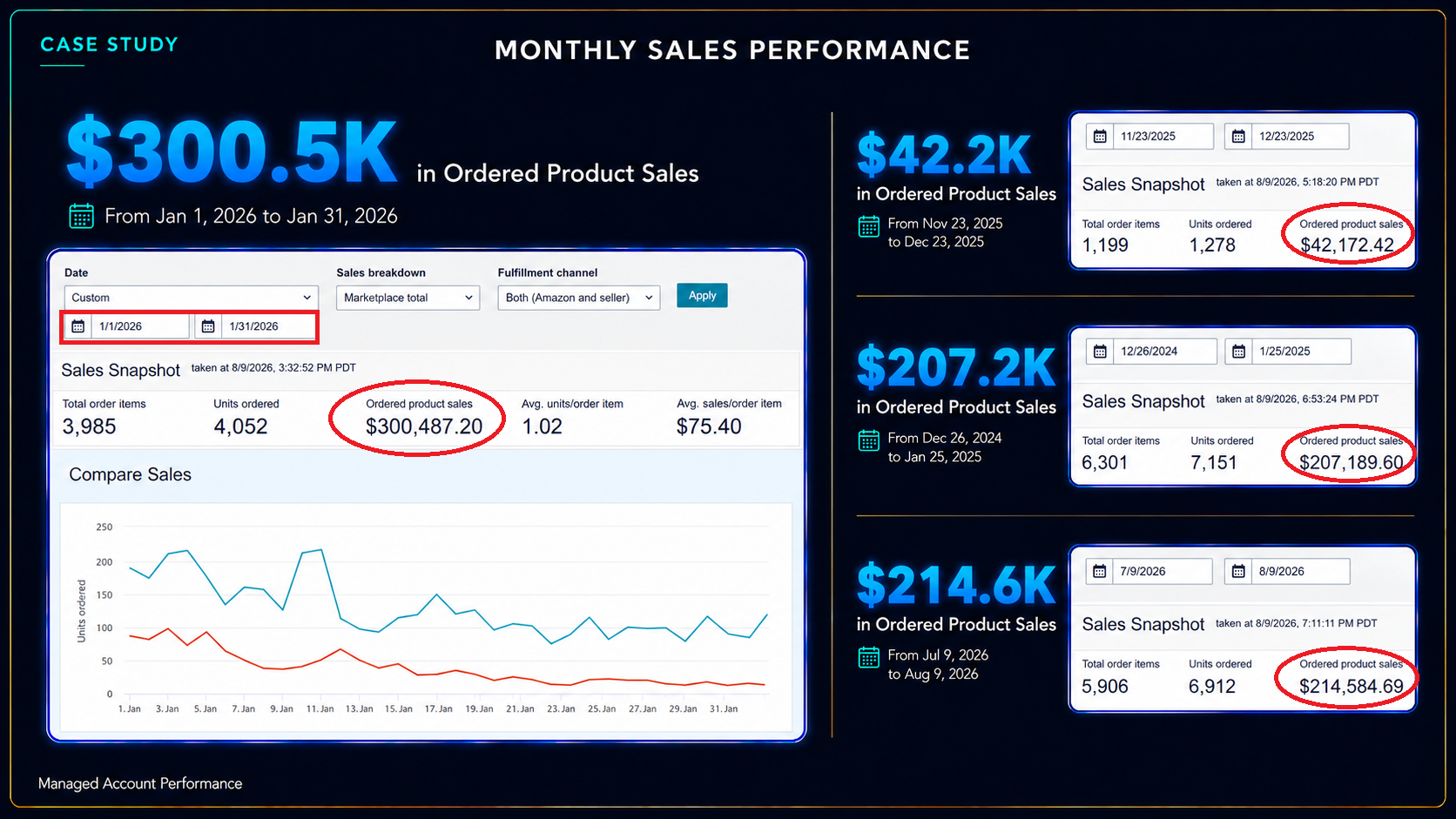1456x819 pixels.
Task: Click the 6,301 total order items value
Action: click(x=1105, y=463)
